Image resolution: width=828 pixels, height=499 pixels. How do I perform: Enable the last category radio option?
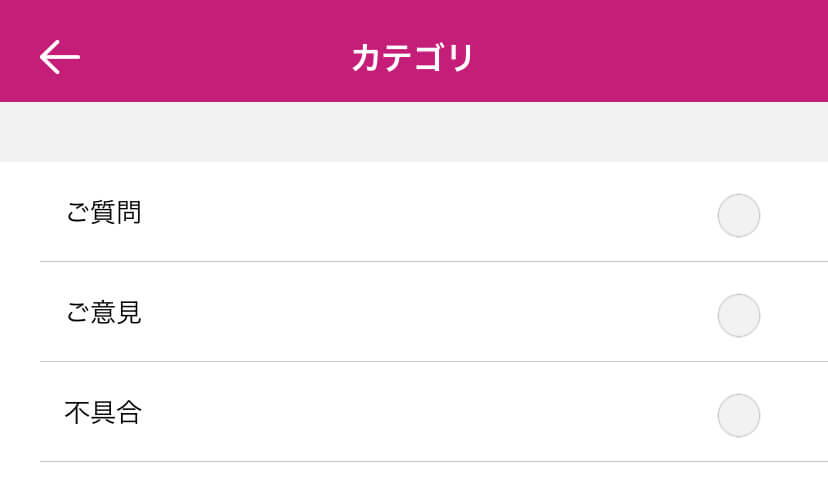[739, 415]
